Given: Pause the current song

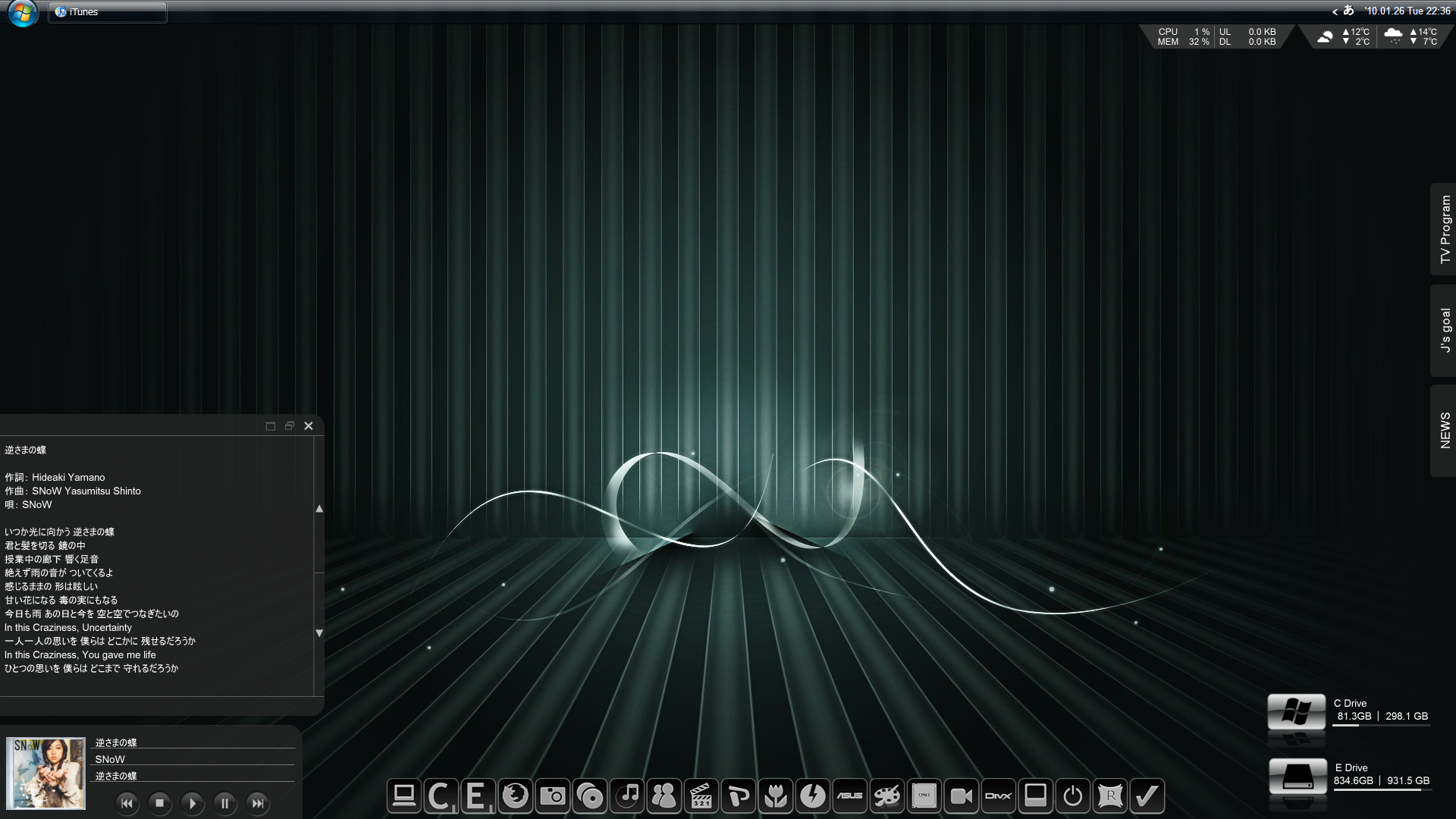Looking at the screenshot, I should [x=224, y=803].
